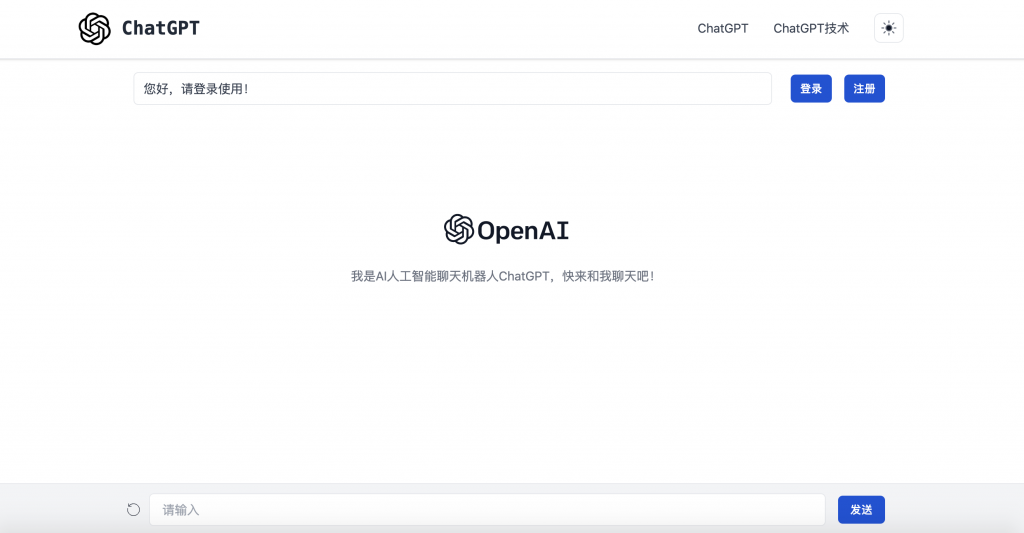Click the 您好，请登录使用！ notice field

(453, 88)
